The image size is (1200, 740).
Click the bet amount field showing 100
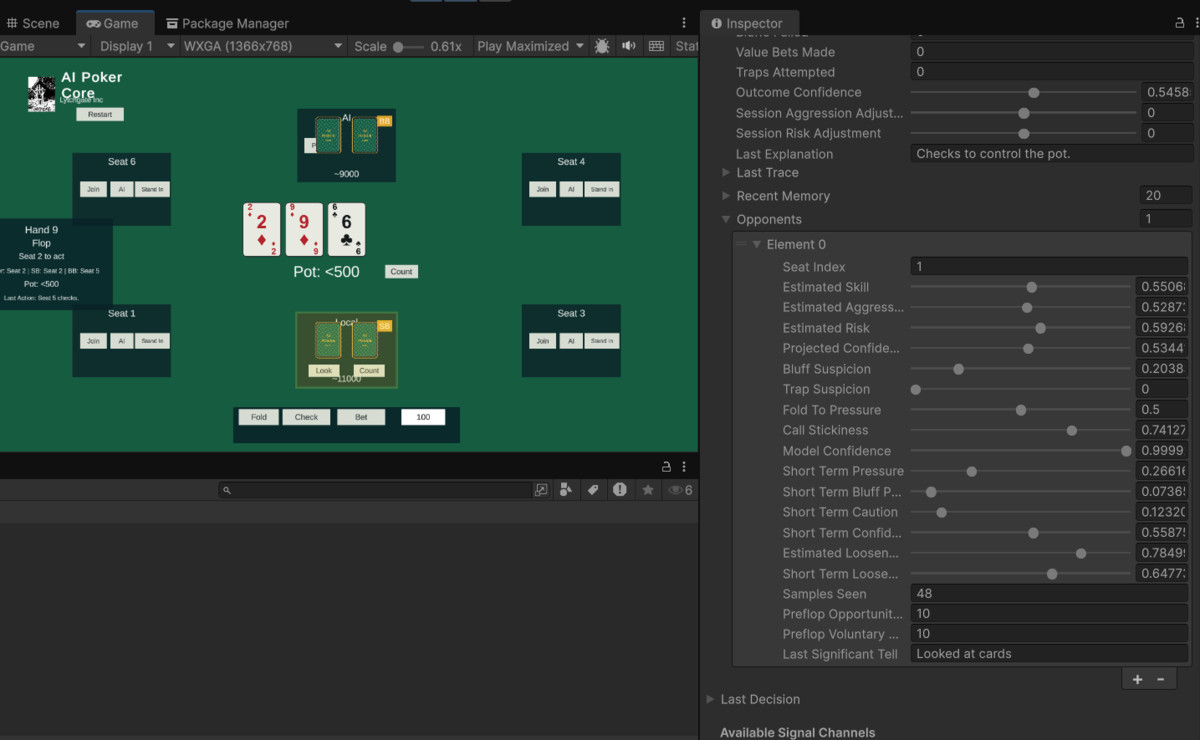[423, 417]
